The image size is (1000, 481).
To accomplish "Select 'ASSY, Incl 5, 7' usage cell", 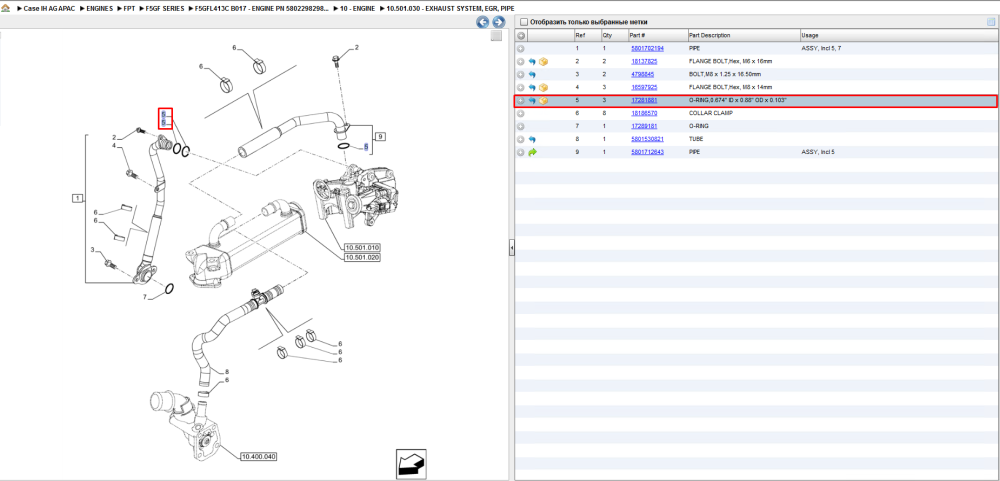I will (821, 48).
